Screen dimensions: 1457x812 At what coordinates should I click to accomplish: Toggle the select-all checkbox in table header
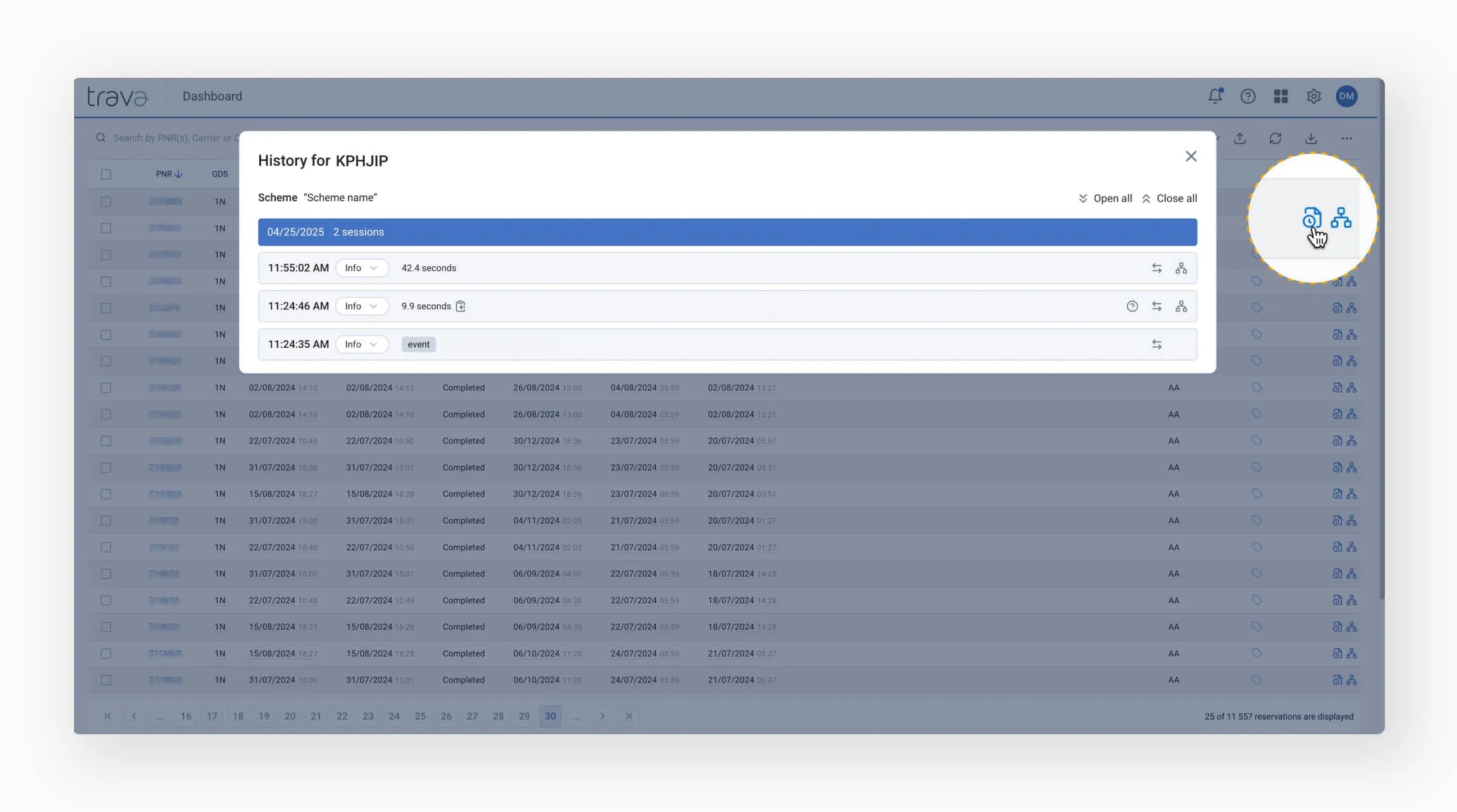coord(106,174)
